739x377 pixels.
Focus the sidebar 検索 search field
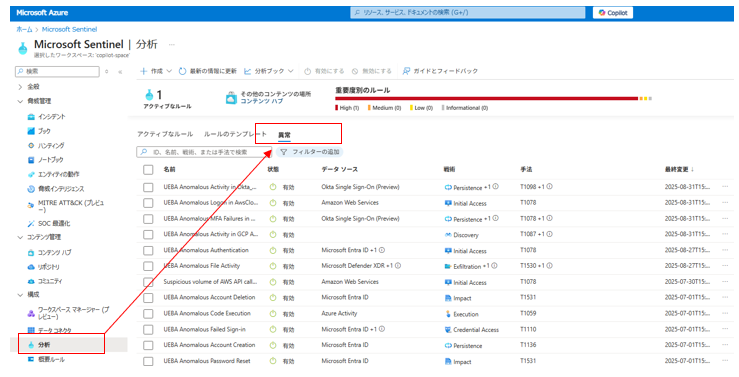pos(57,72)
